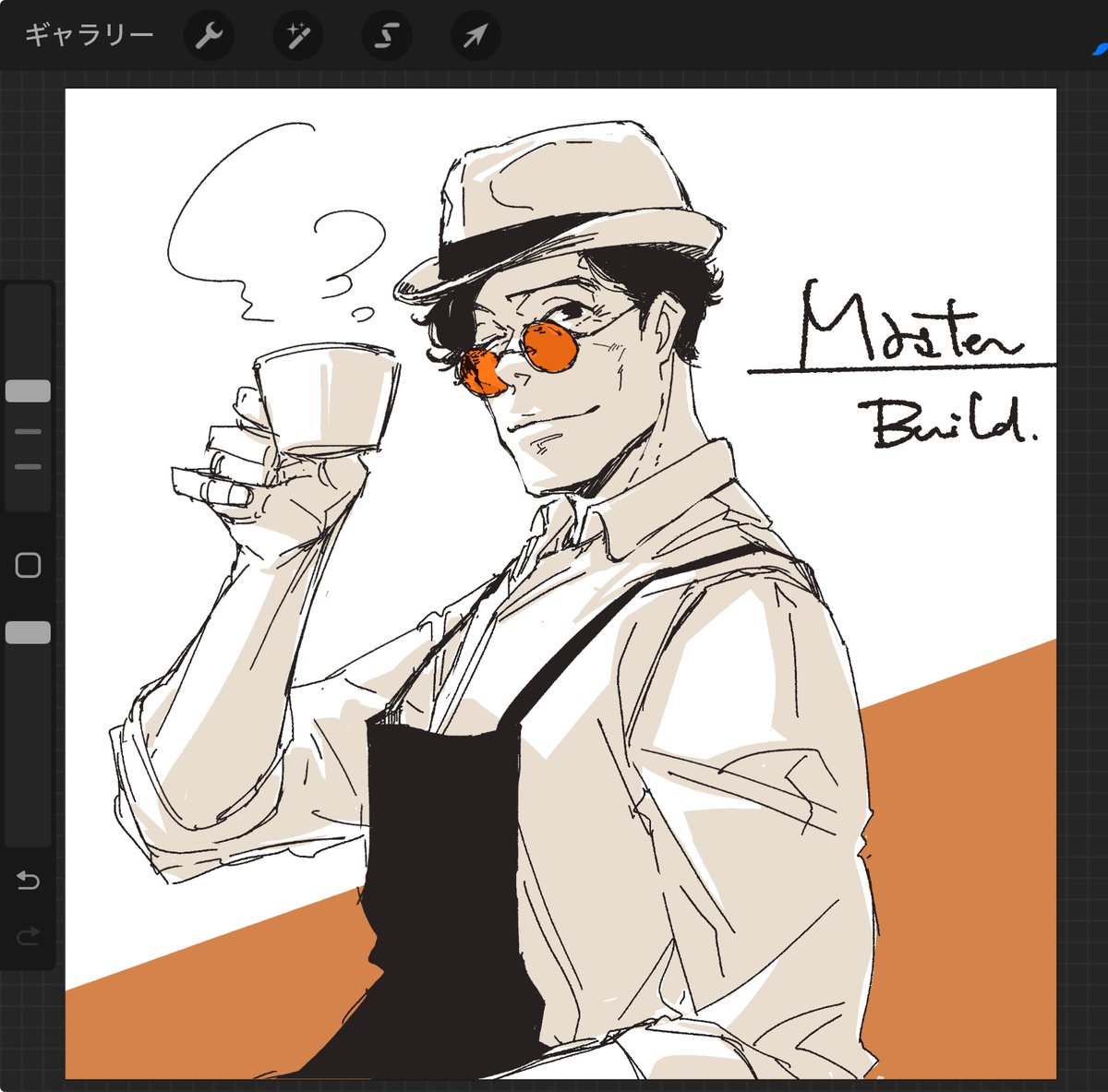This screenshot has width=1108, height=1092.
Task: Undo the last stroke
Action: pyautogui.click(x=28, y=881)
